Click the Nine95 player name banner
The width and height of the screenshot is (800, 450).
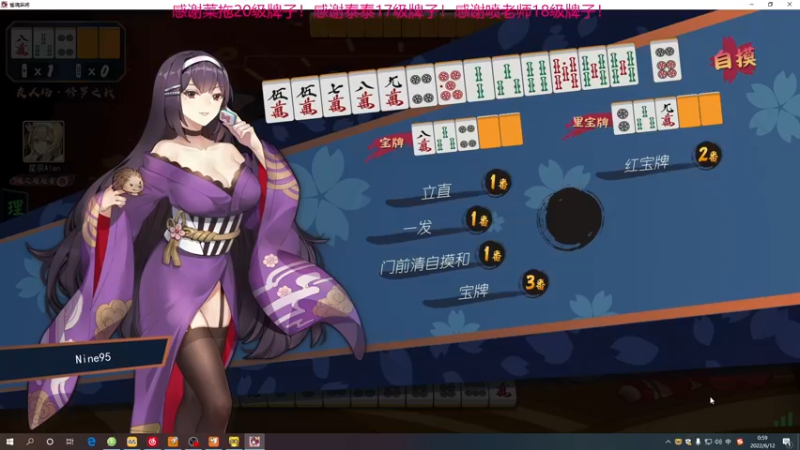86,359
